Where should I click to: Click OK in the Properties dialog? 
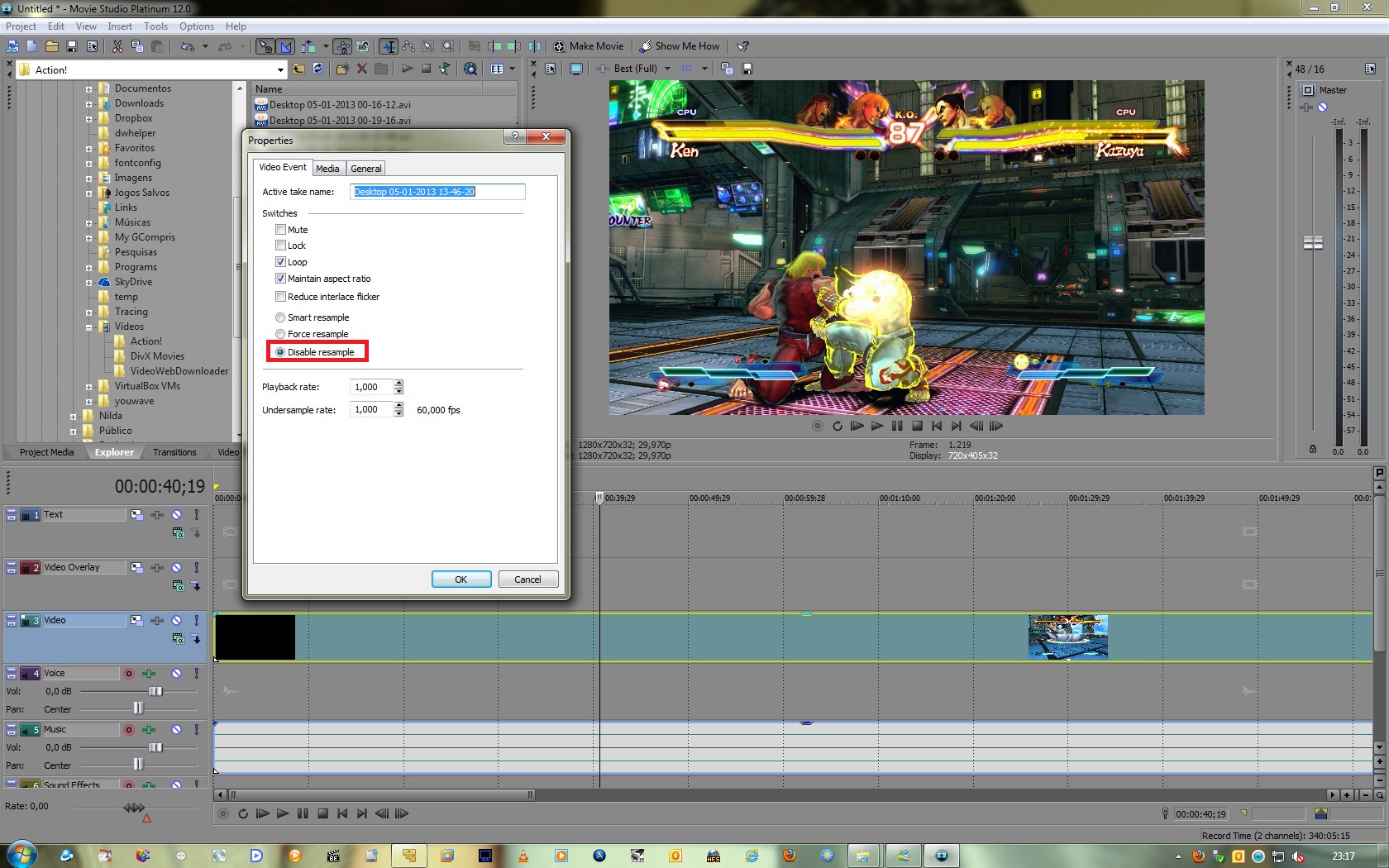[461, 579]
